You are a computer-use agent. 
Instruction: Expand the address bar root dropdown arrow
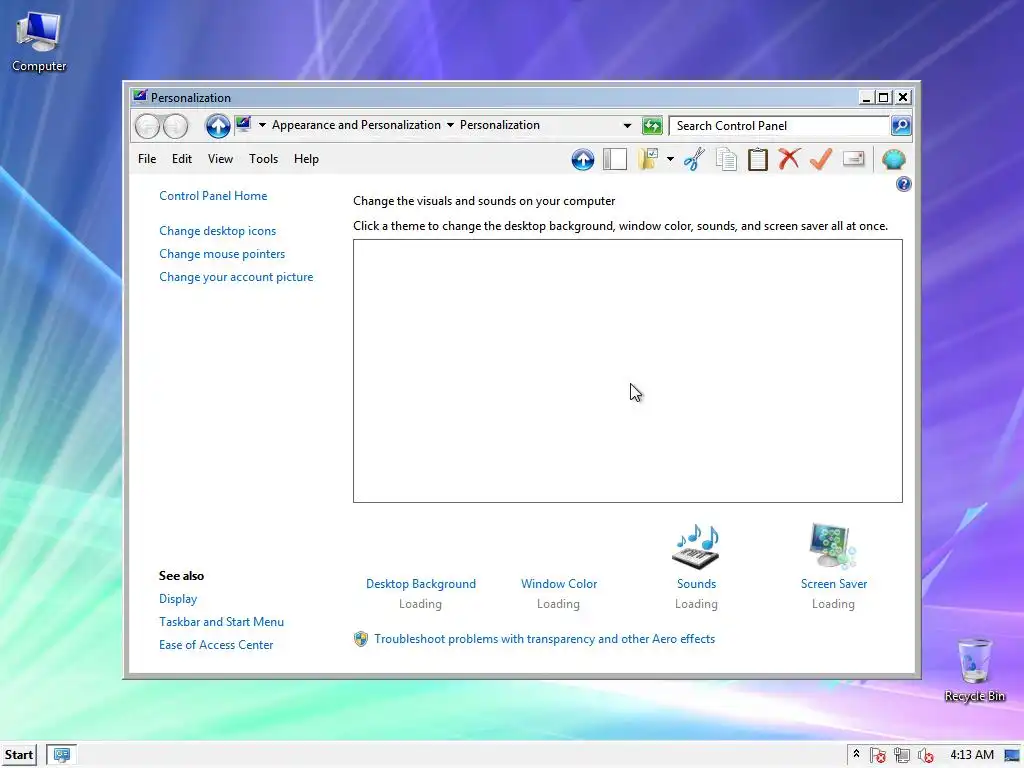pos(262,125)
